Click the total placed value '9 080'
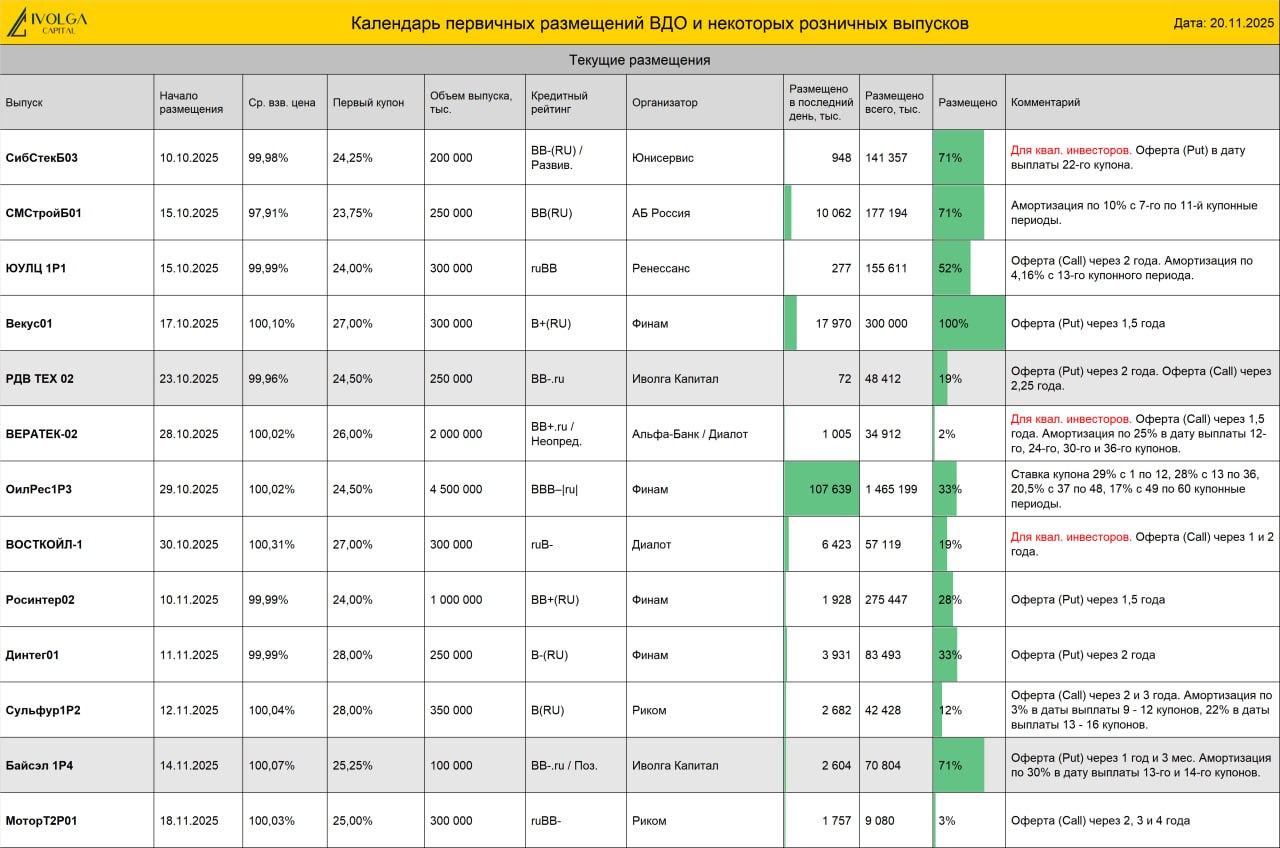This screenshot has height=848, width=1280. pyautogui.click(x=880, y=821)
